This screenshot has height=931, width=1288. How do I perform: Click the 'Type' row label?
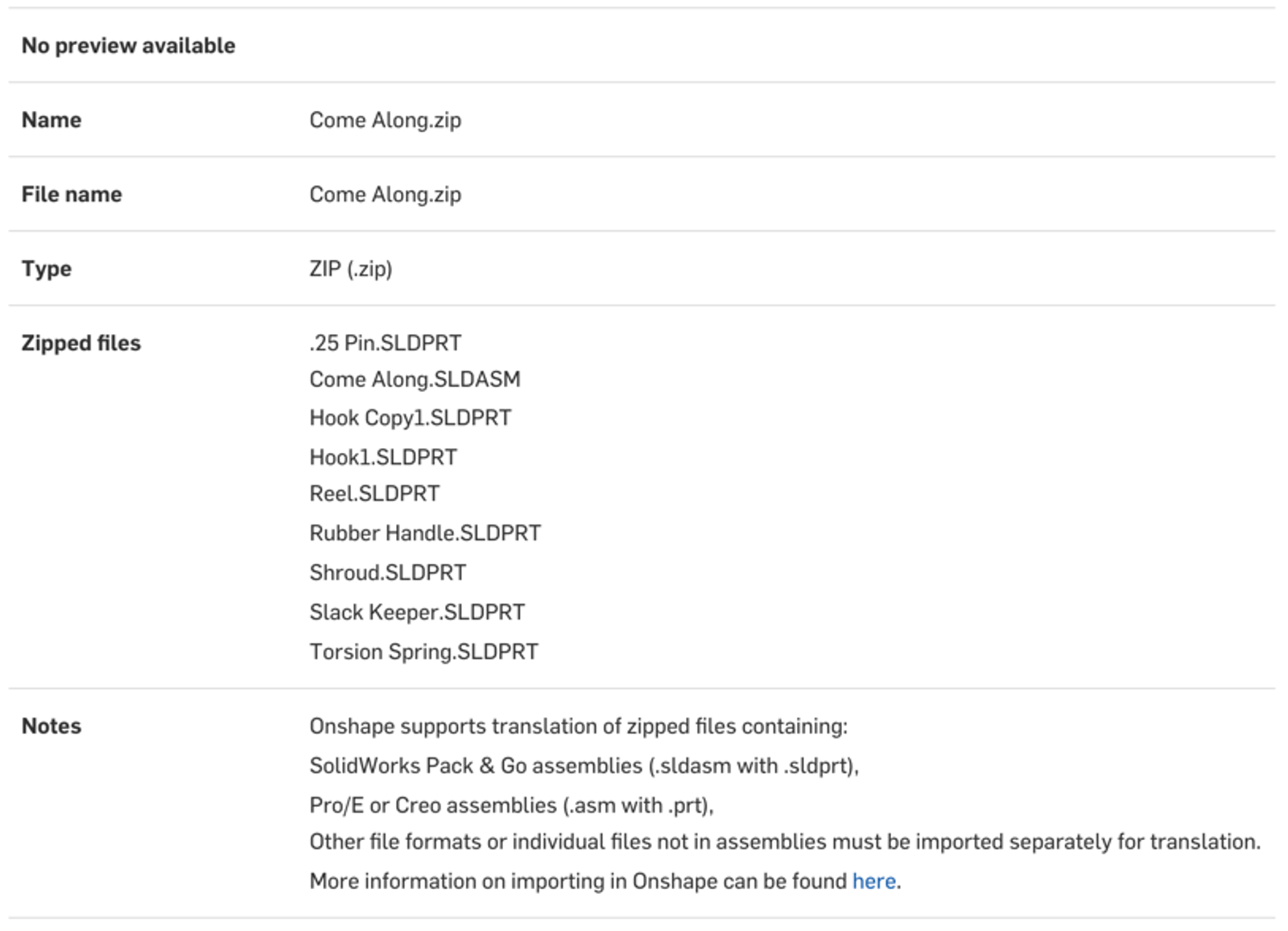click(x=46, y=269)
